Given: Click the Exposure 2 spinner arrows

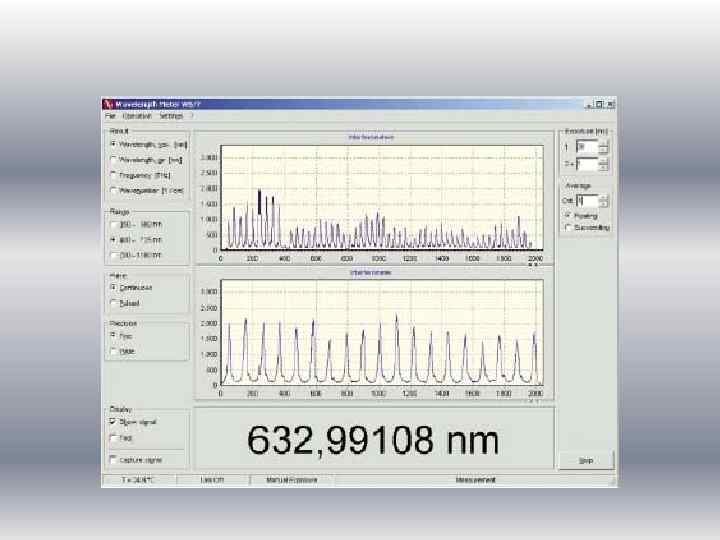Looking at the screenshot, I should [603, 163].
